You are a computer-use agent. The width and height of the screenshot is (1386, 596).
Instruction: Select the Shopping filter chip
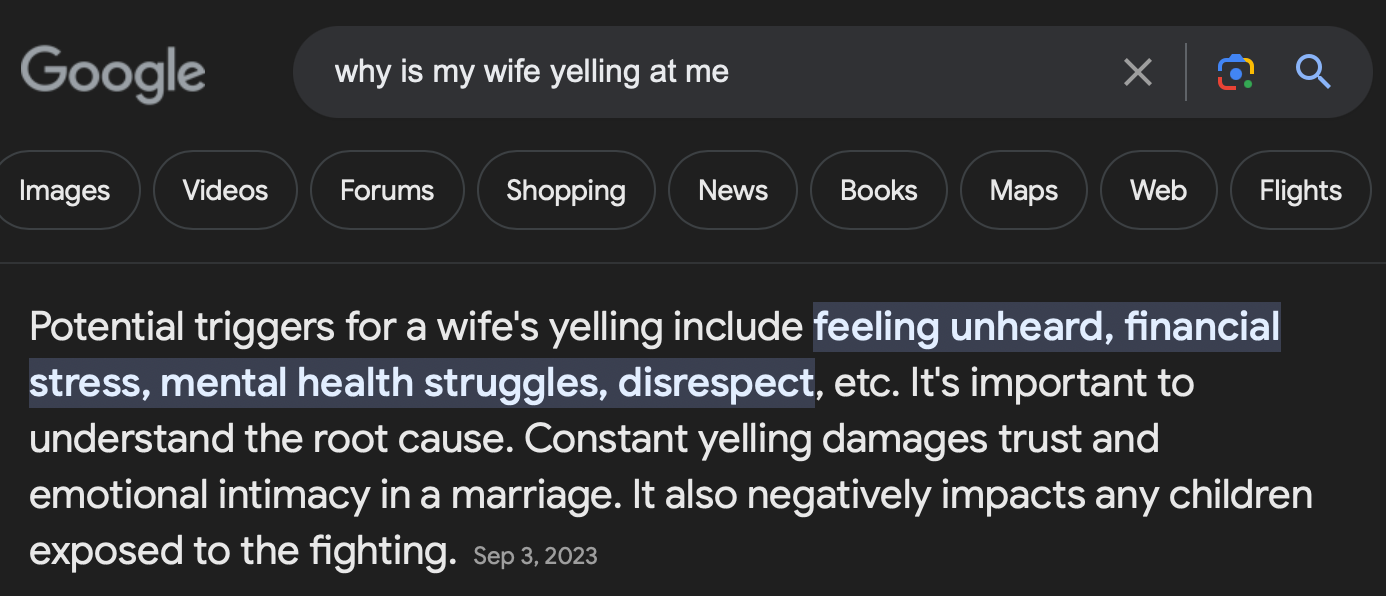566,190
